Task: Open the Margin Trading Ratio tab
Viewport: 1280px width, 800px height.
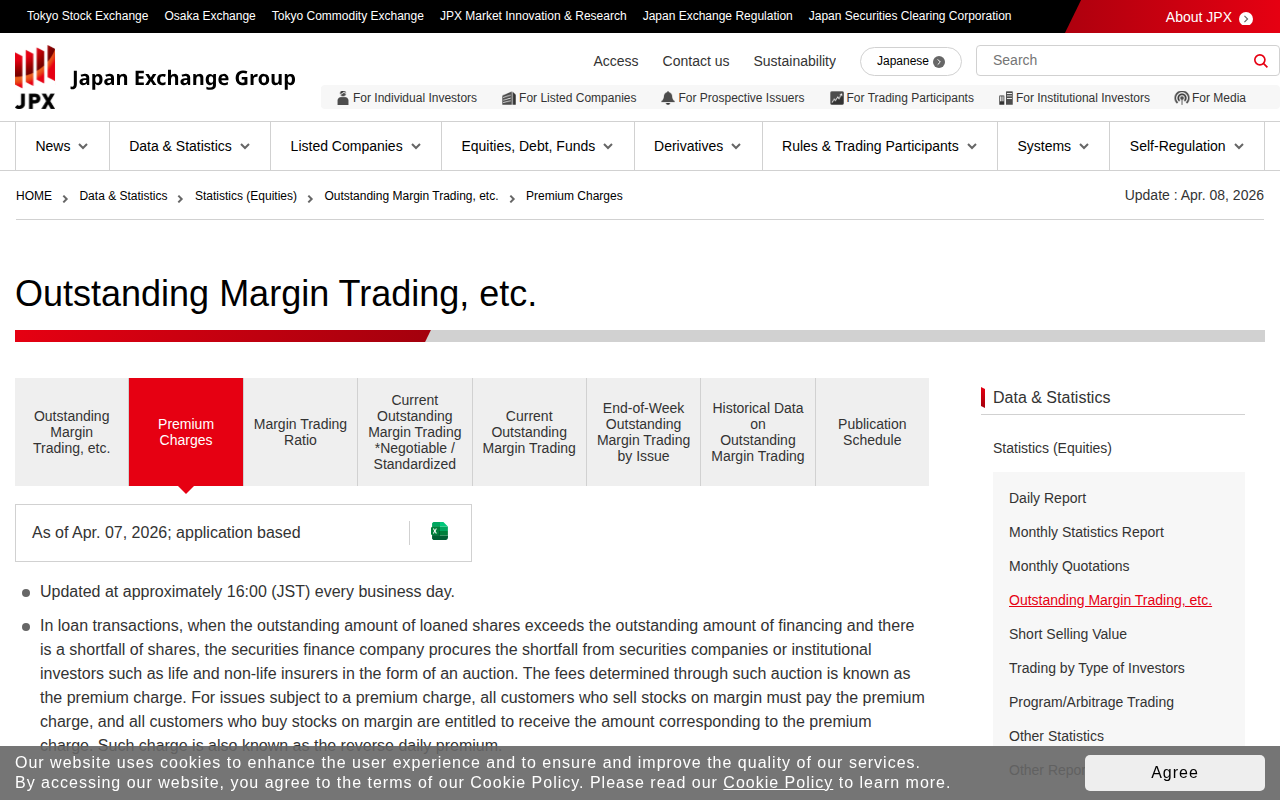Action: [x=300, y=432]
